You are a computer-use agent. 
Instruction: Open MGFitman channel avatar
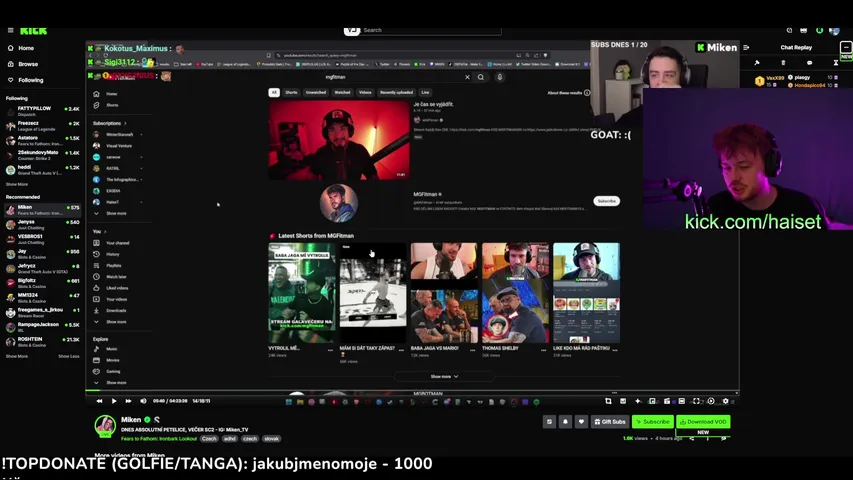338,202
